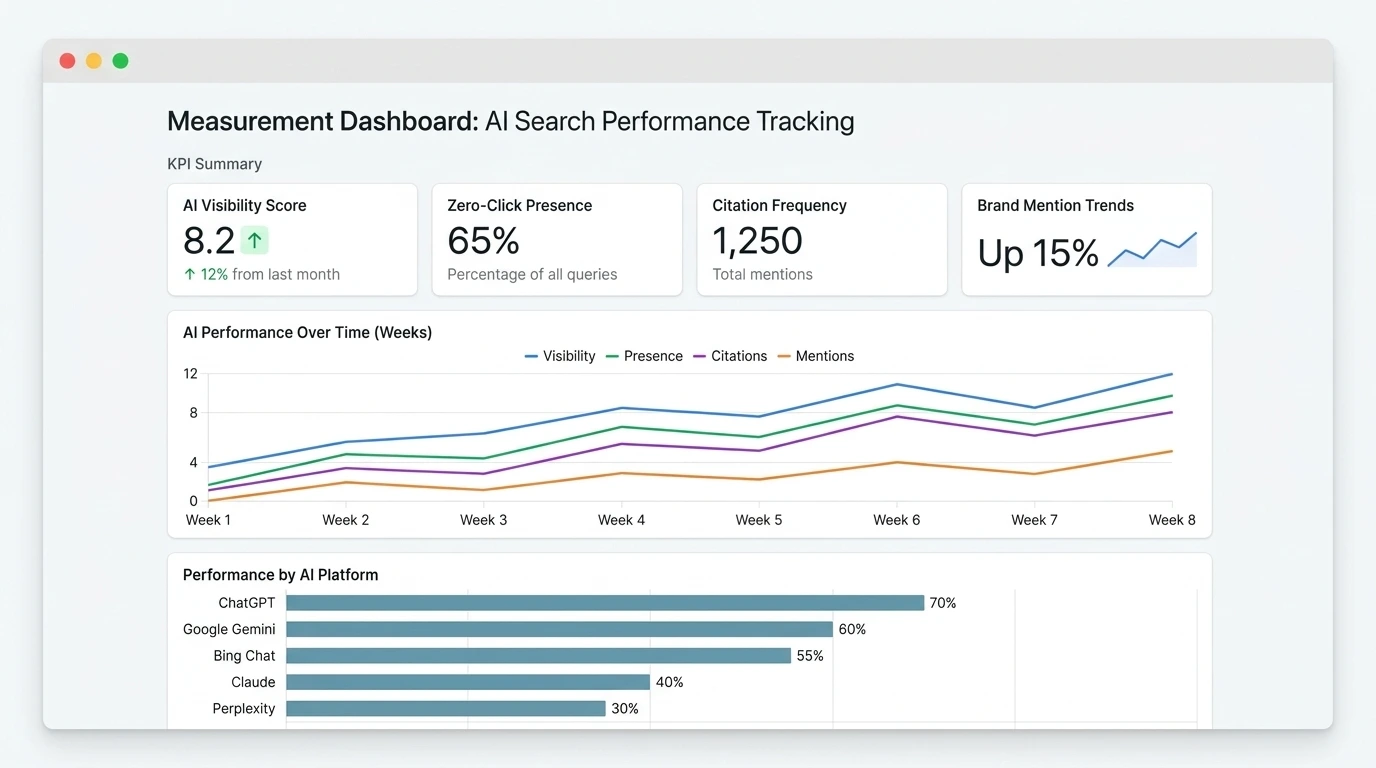
Task: Select the peak point of the Visibility line
Action: coord(1170,373)
